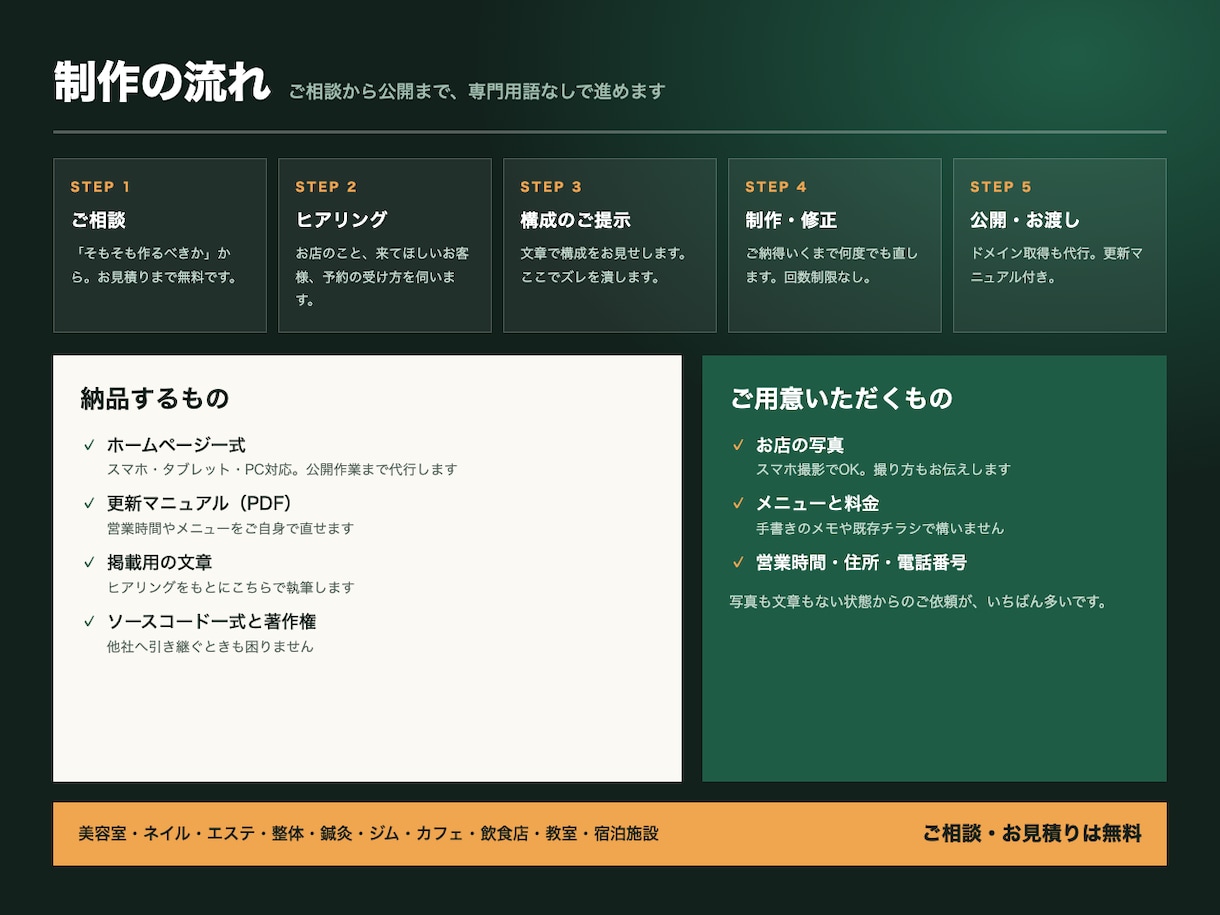Click the 営業時間・住所・電話番号 item
1220x915 pixels.
pos(862,563)
